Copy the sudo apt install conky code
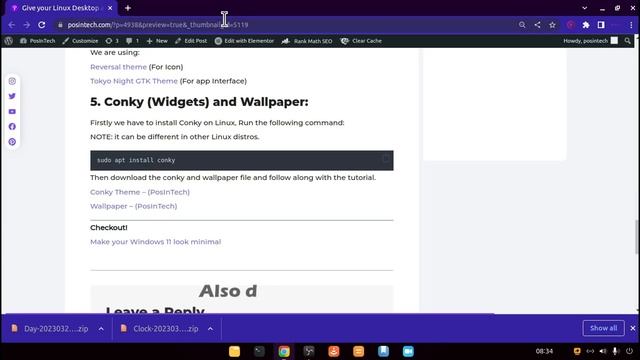 click(385, 159)
